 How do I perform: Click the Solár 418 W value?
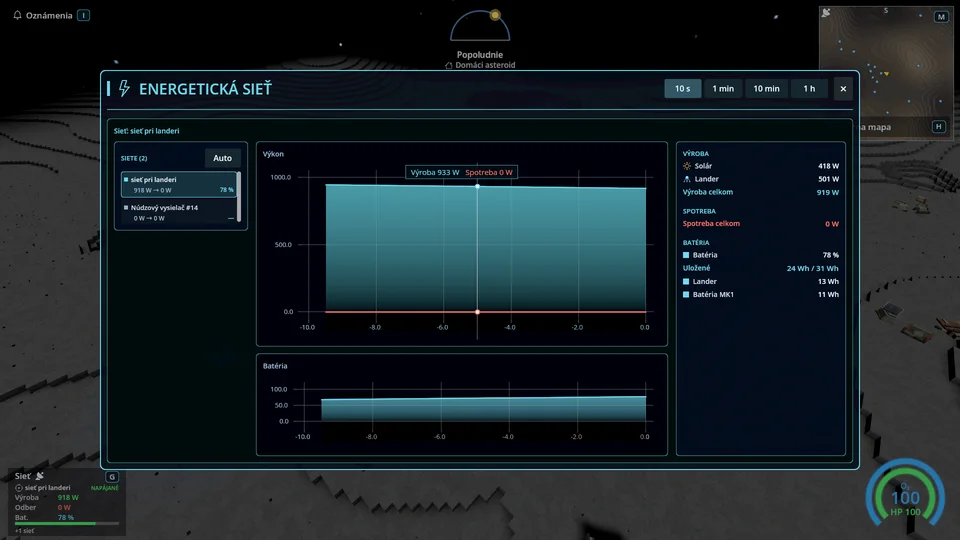click(828, 166)
